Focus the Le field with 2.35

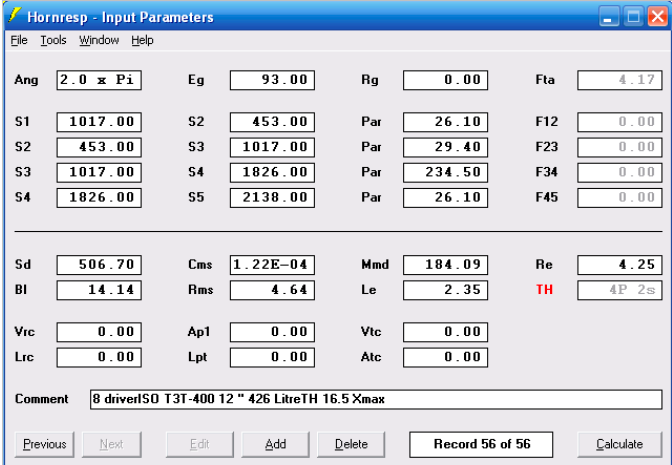coord(445,290)
